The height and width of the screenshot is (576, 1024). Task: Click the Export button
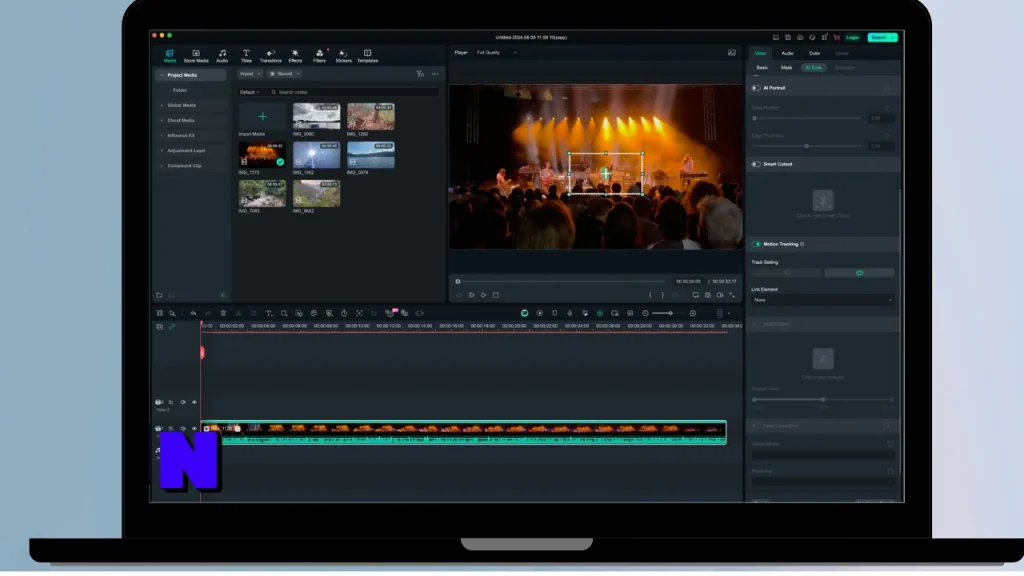pos(882,37)
